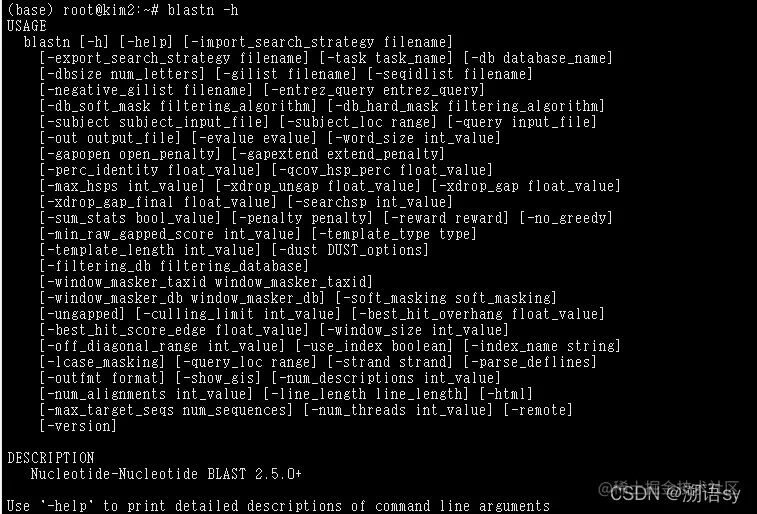This screenshot has width=757, height=514.
Task: Click the [-db database_name] option
Action: pyautogui.click(x=538, y=58)
